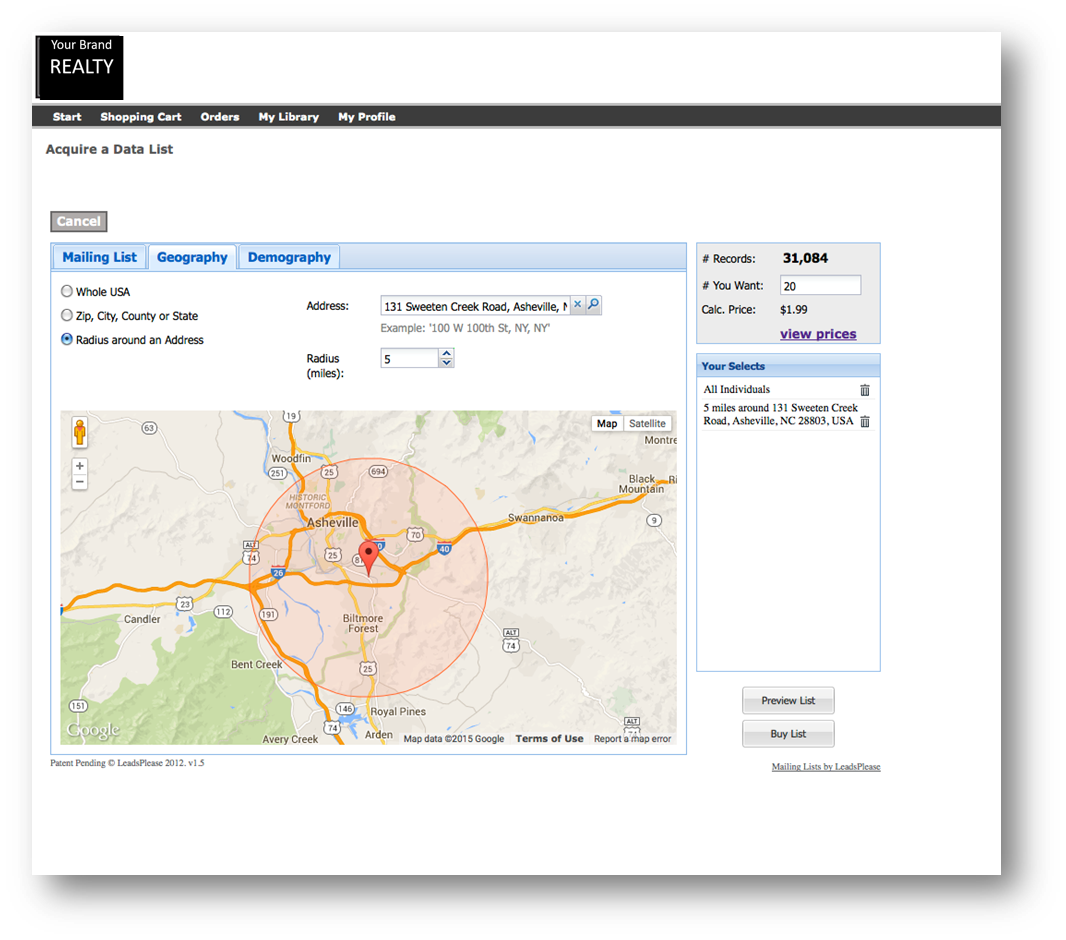Click the 31,084 records count
Image resolution: width=1066 pixels, height=940 pixels.
click(805, 258)
